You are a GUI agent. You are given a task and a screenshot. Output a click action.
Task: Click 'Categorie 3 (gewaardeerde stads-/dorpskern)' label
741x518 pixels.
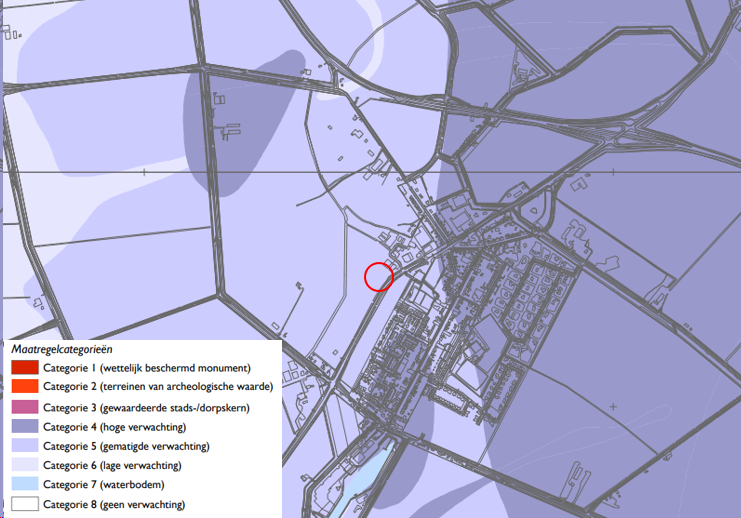[x=146, y=407]
